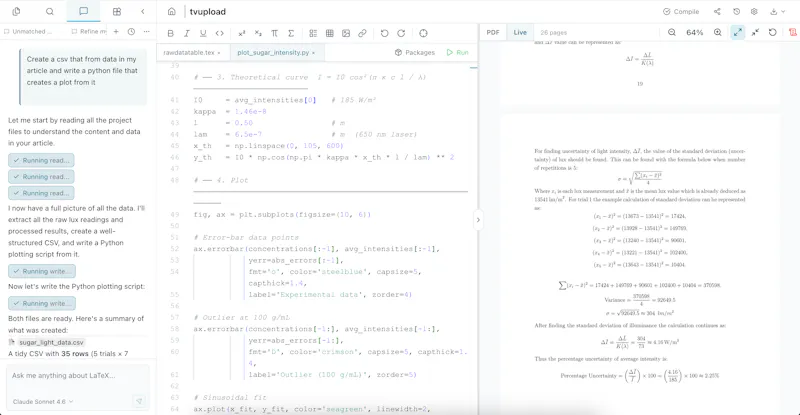Switch to plot_sugar_intensity.py tab

click(273, 53)
